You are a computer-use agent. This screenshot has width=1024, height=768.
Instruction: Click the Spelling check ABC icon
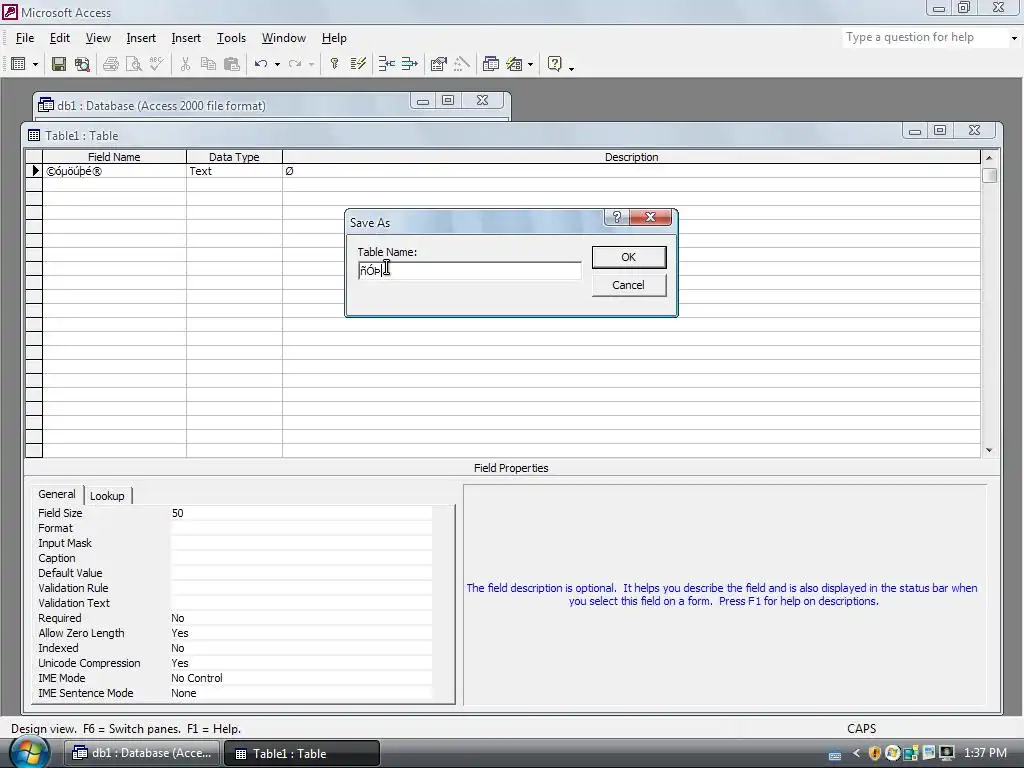[x=157, y=64]
